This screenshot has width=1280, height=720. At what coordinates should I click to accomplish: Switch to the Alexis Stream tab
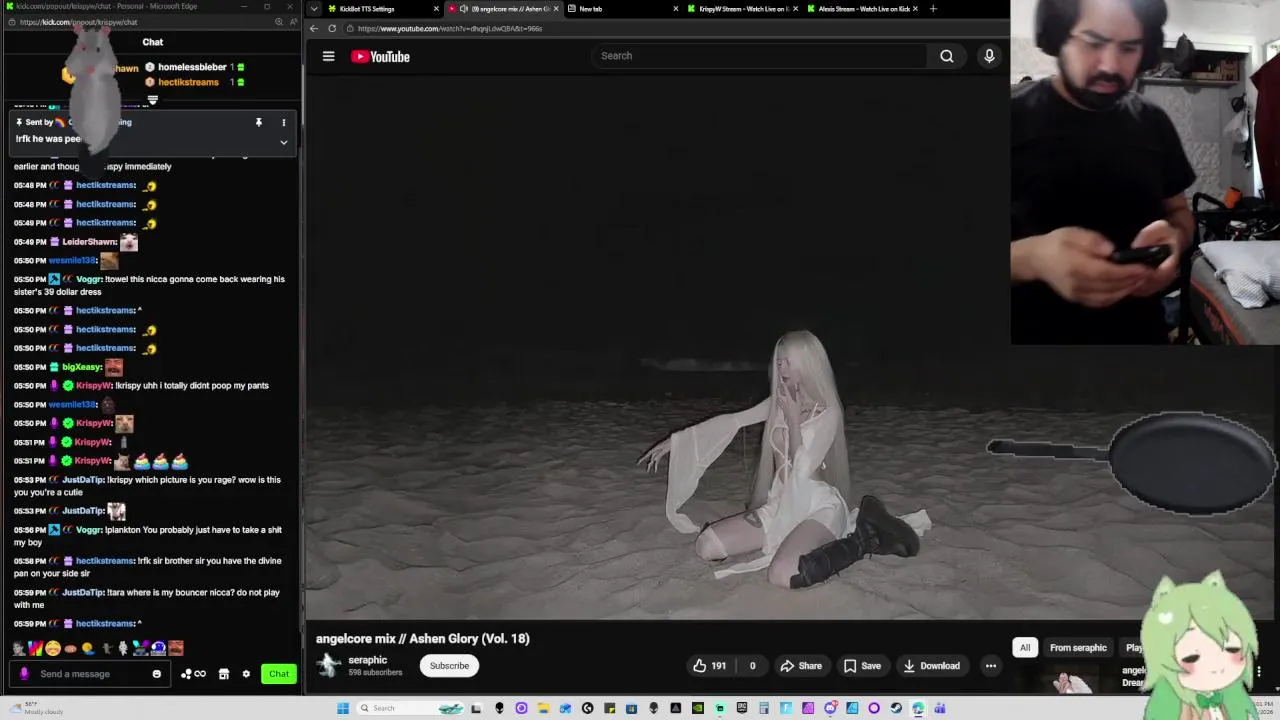point(863,9)
